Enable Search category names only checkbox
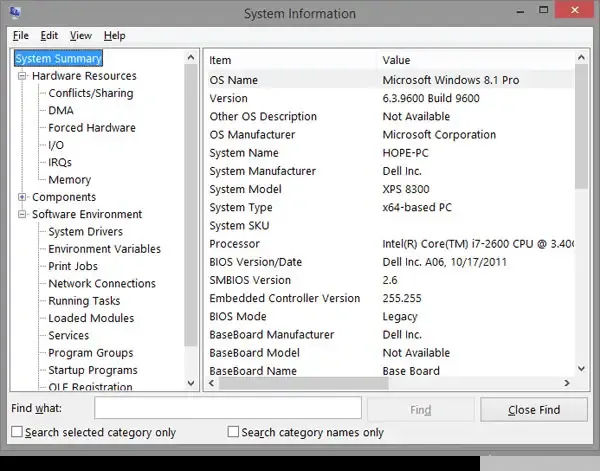This screenshot has height=471, width=600. coord(233,432)
